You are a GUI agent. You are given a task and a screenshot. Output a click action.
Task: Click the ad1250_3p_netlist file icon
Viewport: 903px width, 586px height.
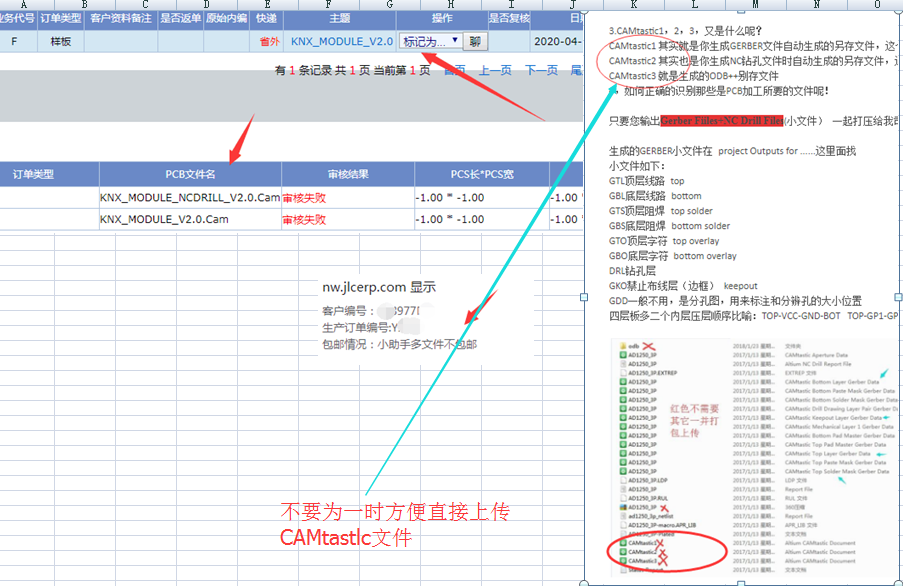coord(622,515)
